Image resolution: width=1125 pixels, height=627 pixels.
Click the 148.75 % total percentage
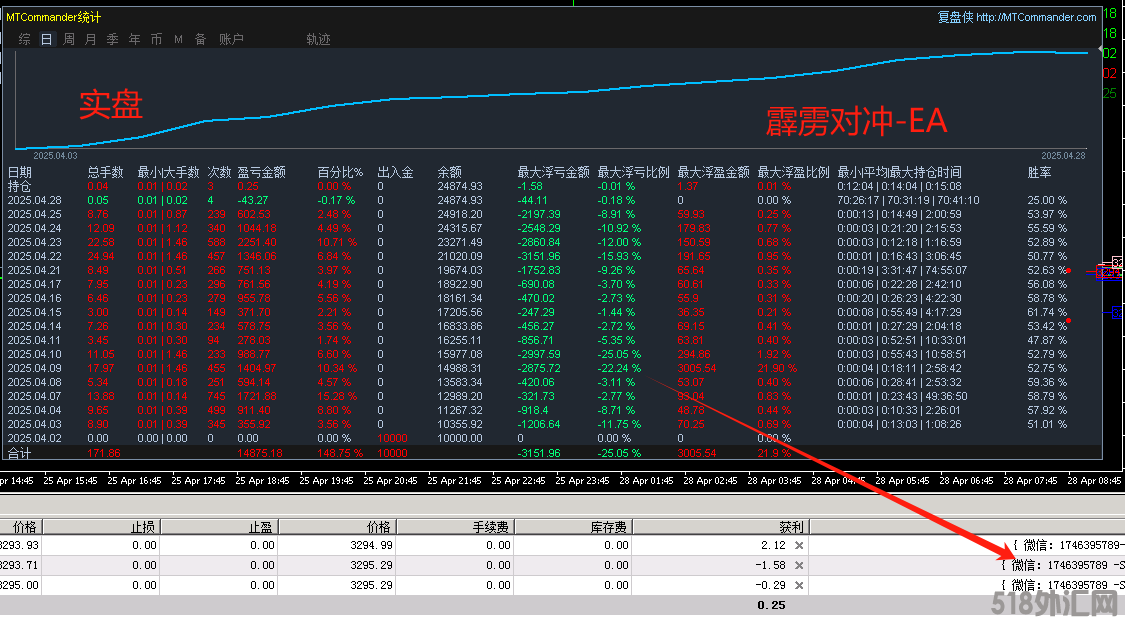click(x=340, y=453)
